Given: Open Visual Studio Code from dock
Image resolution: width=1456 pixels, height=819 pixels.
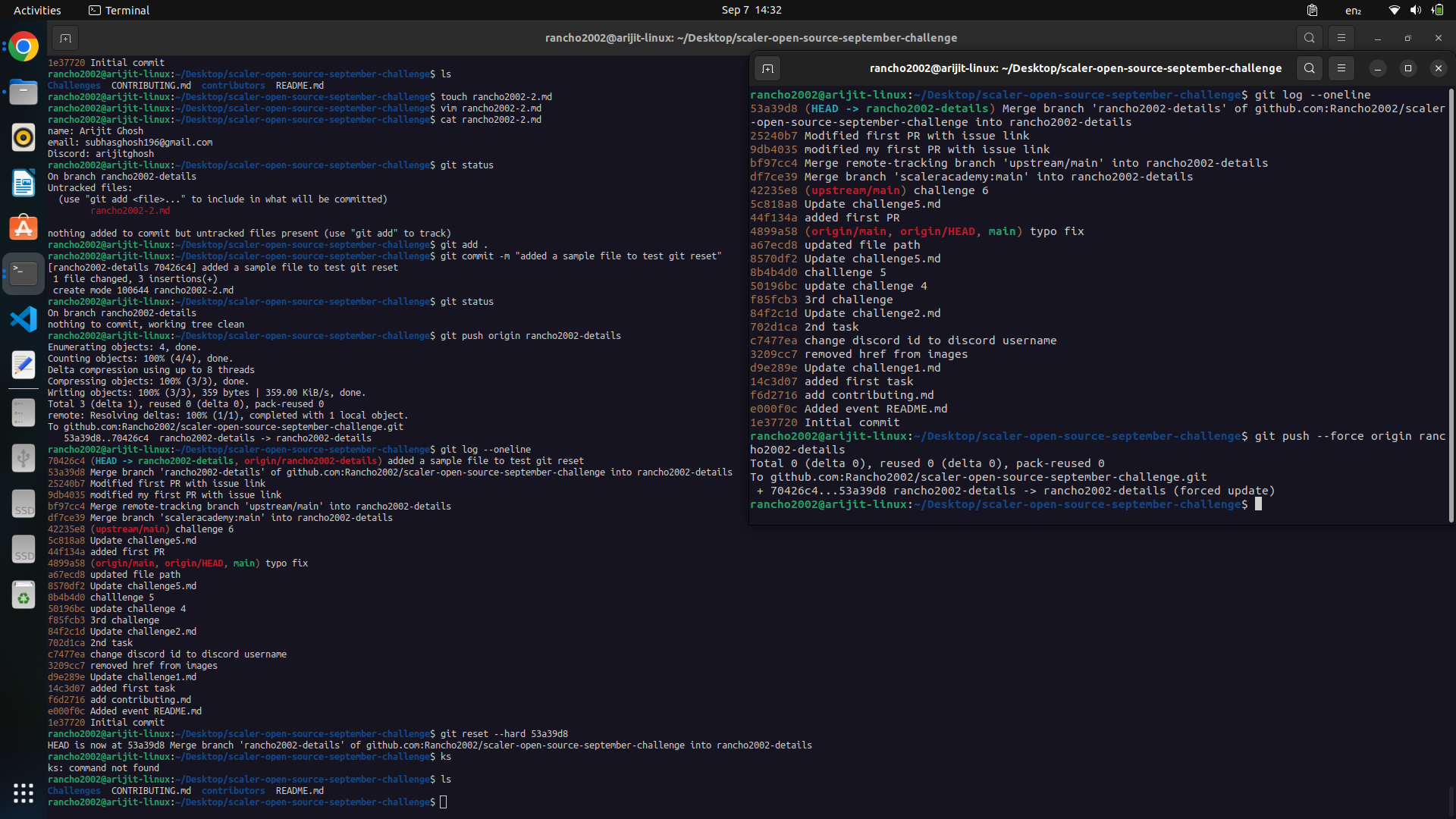Looking at the screenshot, I should pyautogui.click(x=24, y=319).
